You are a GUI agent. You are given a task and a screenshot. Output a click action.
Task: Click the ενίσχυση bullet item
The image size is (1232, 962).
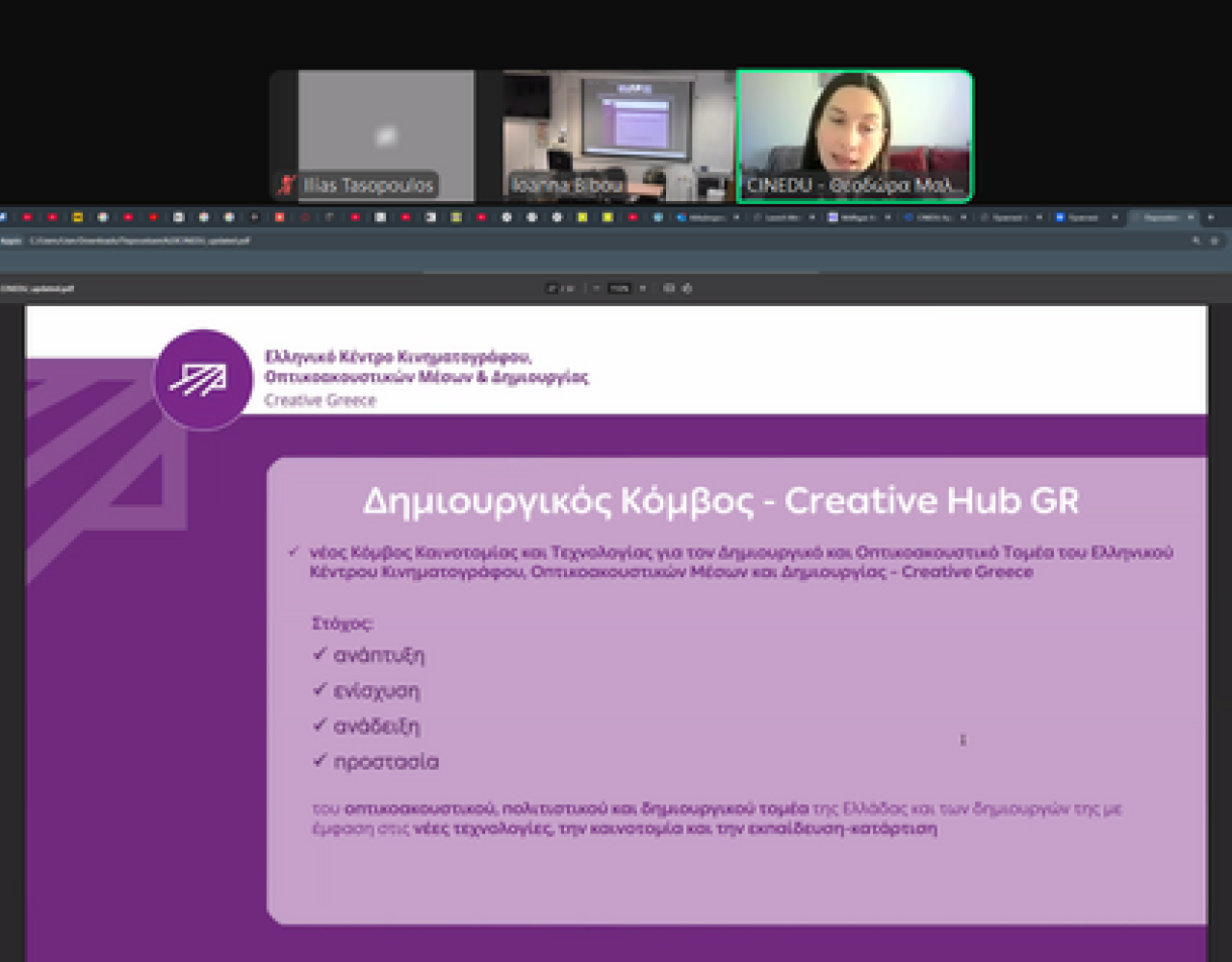tap(376, 691)
